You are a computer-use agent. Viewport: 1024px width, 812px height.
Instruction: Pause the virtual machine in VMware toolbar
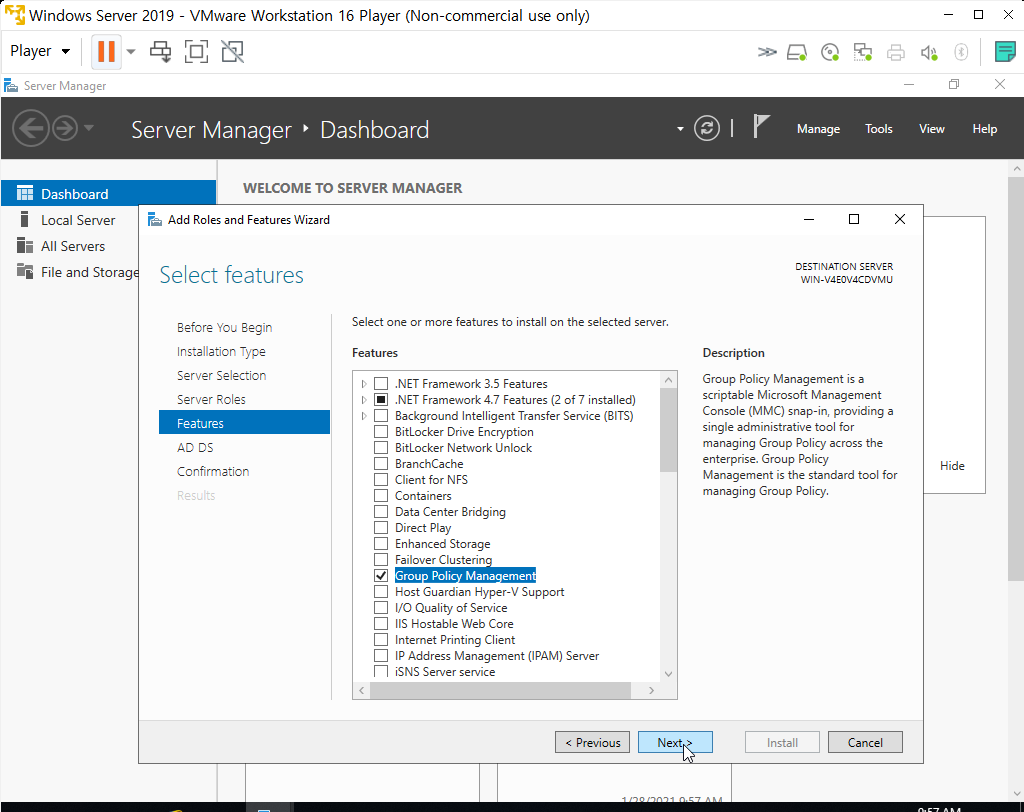tap(106, 51)
